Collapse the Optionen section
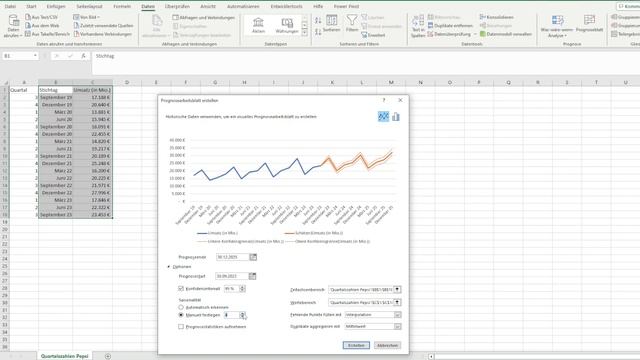The width and height of the screenshot is (640, 360). tap(169, 267)
